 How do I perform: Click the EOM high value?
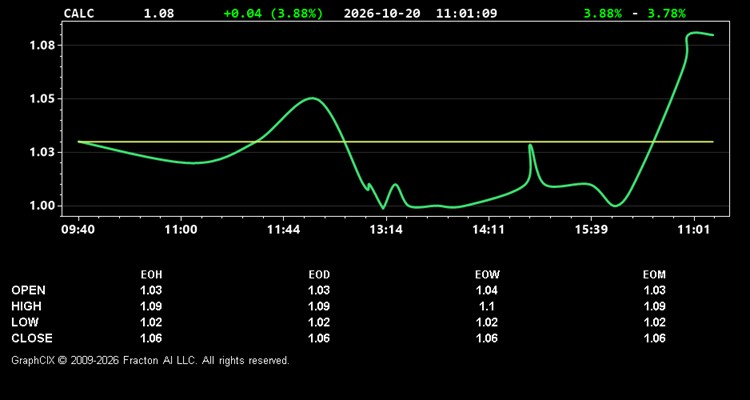654,306
